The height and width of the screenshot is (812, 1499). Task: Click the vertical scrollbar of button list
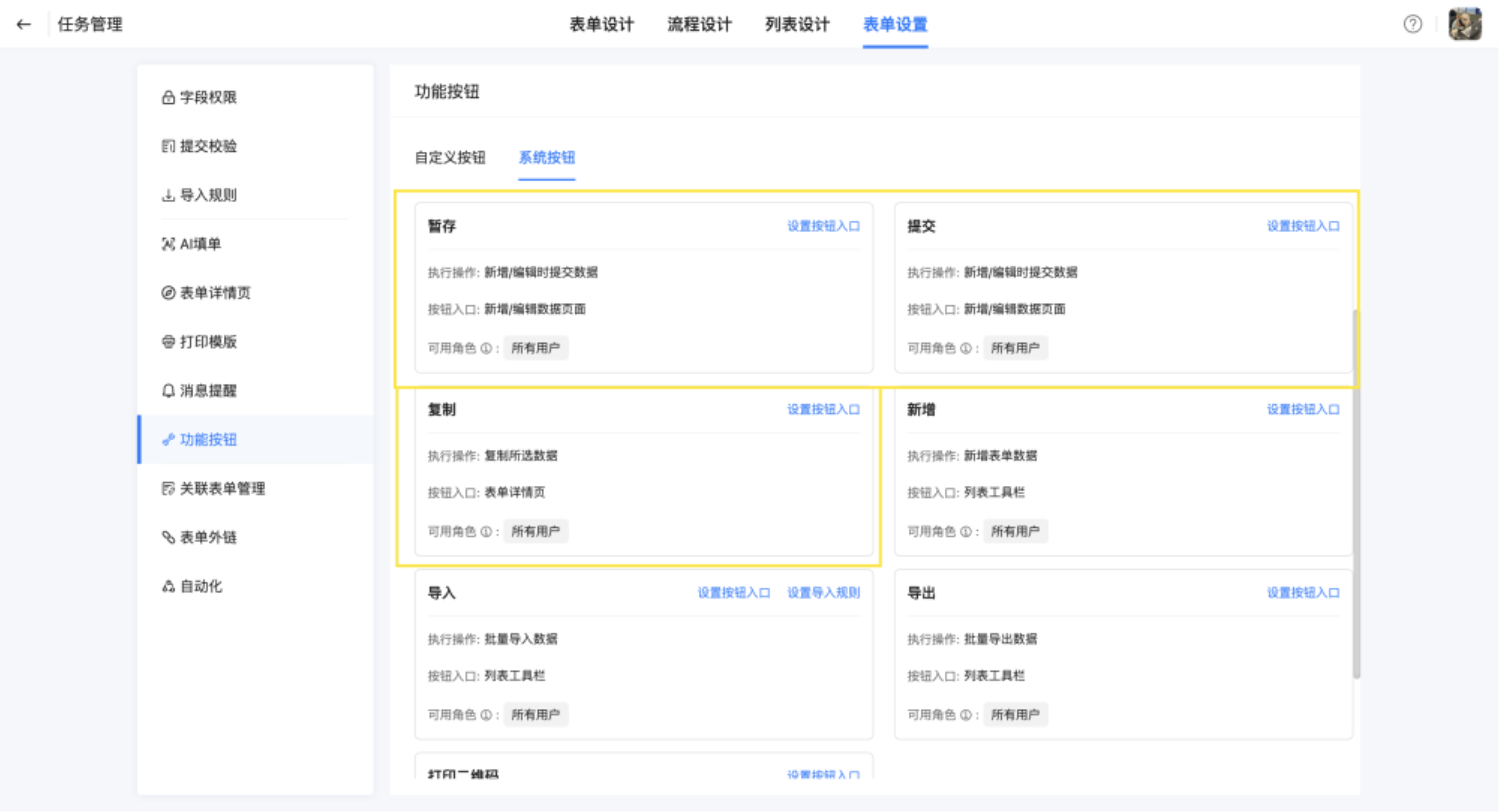coord(1356,494)
